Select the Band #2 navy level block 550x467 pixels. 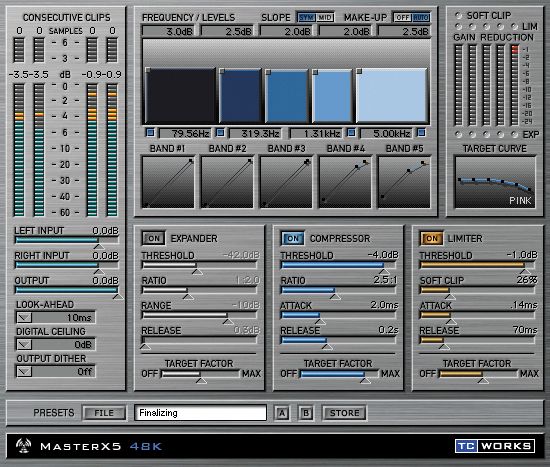(240, 95)
